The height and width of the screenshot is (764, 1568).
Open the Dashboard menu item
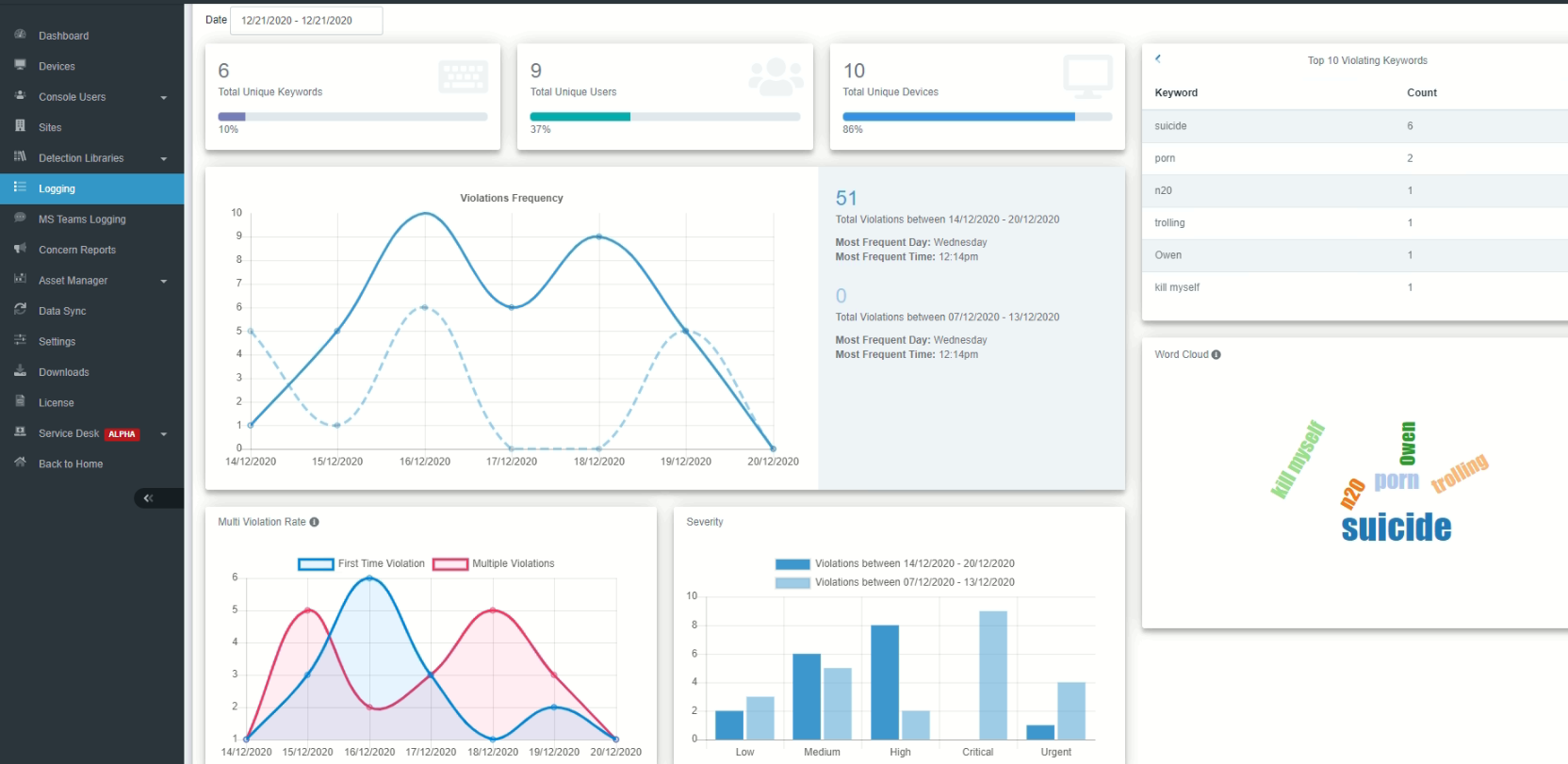tap(91, 36)
